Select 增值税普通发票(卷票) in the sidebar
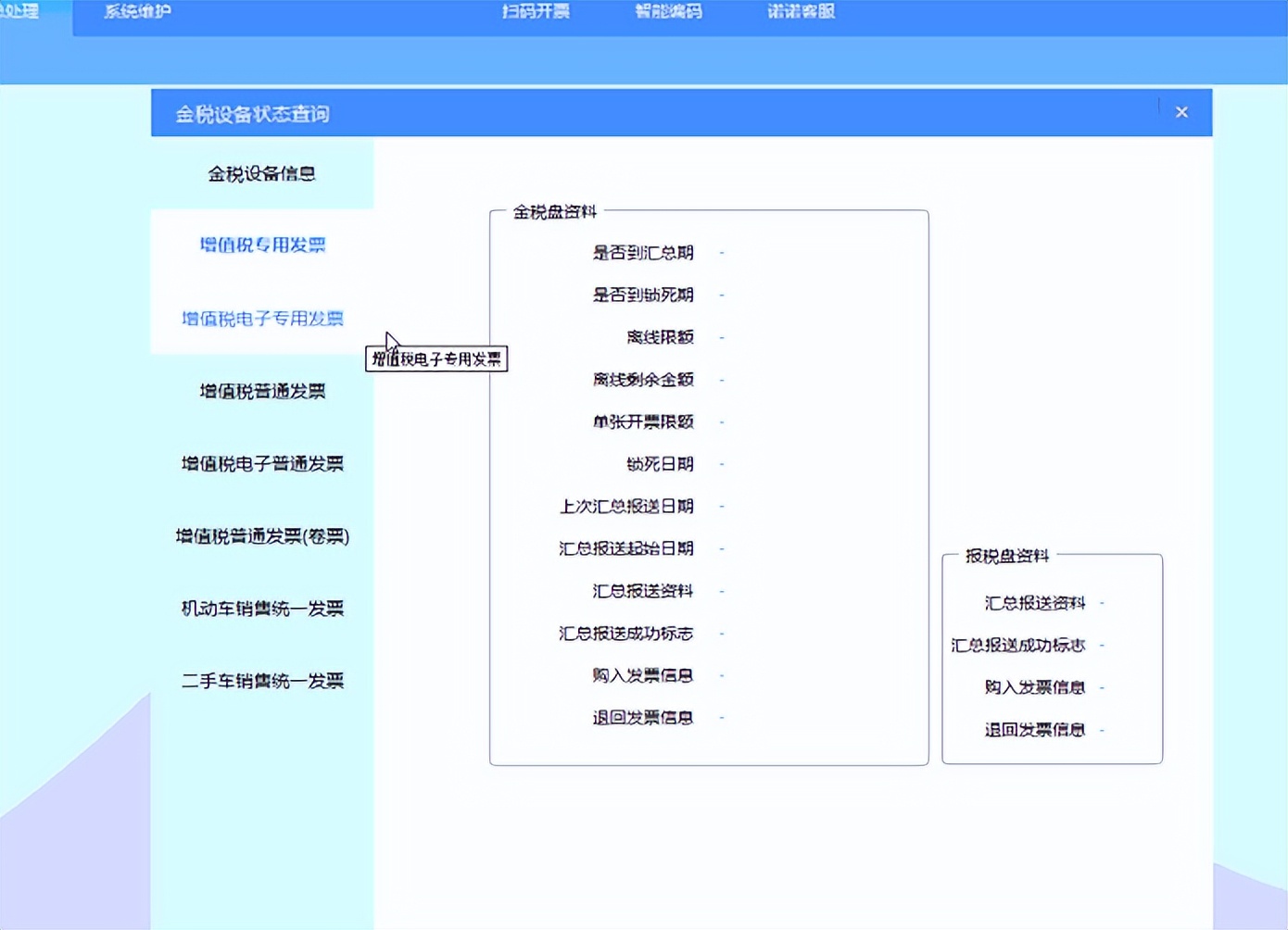Viewport: 1288px width, 930px height. (x=262, y=536)
